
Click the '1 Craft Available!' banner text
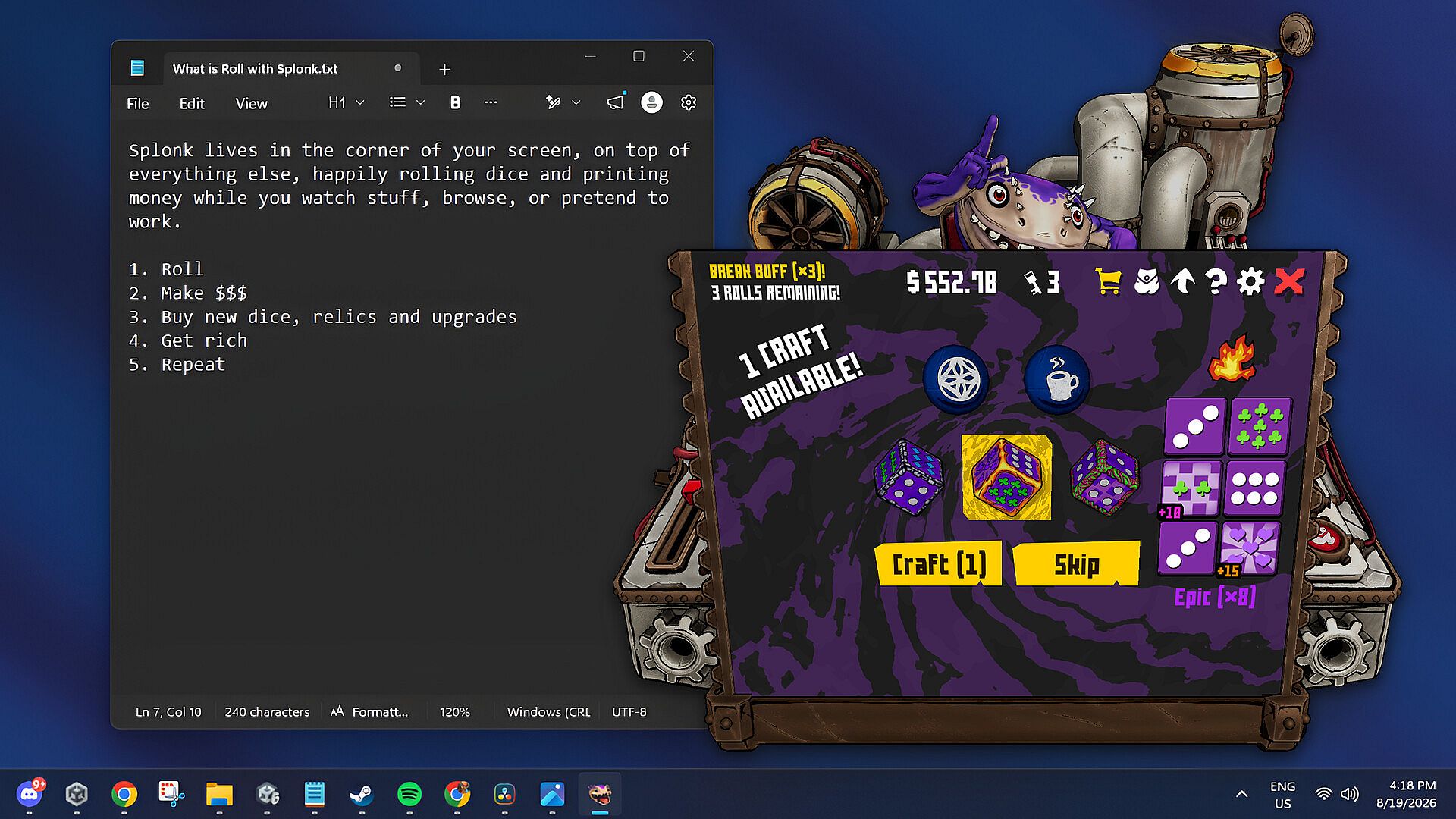(801, 372)
